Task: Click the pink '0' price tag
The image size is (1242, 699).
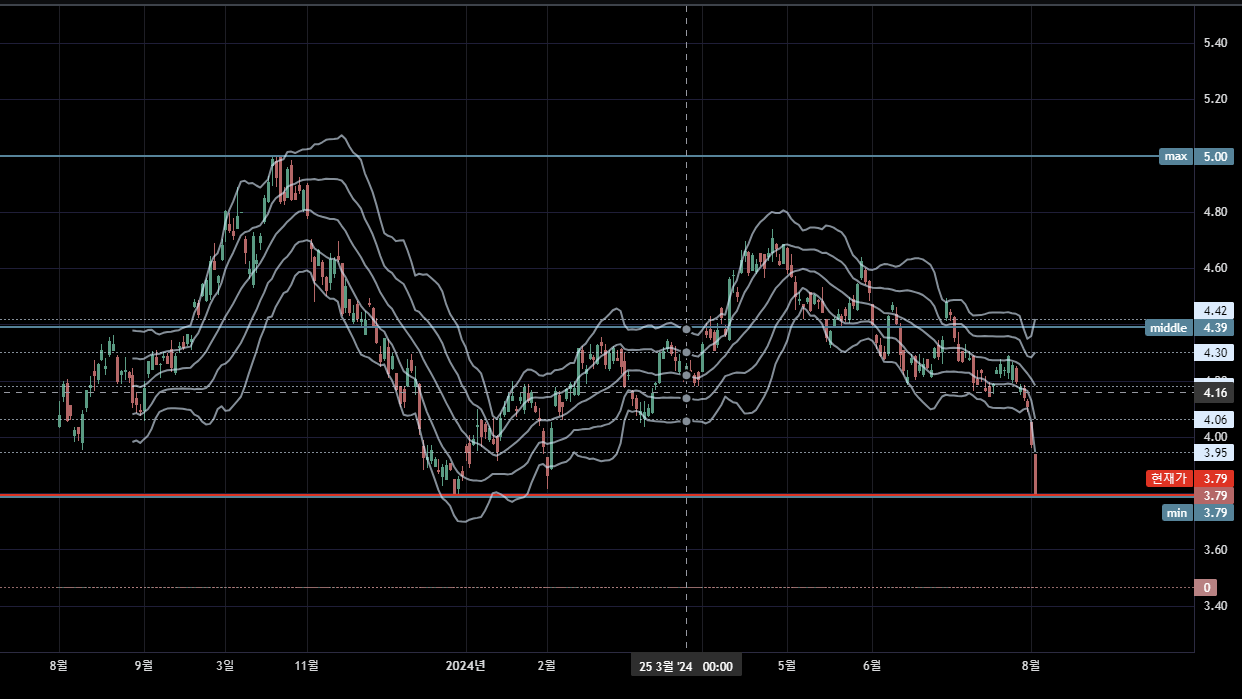Action: click(1207, 587)
